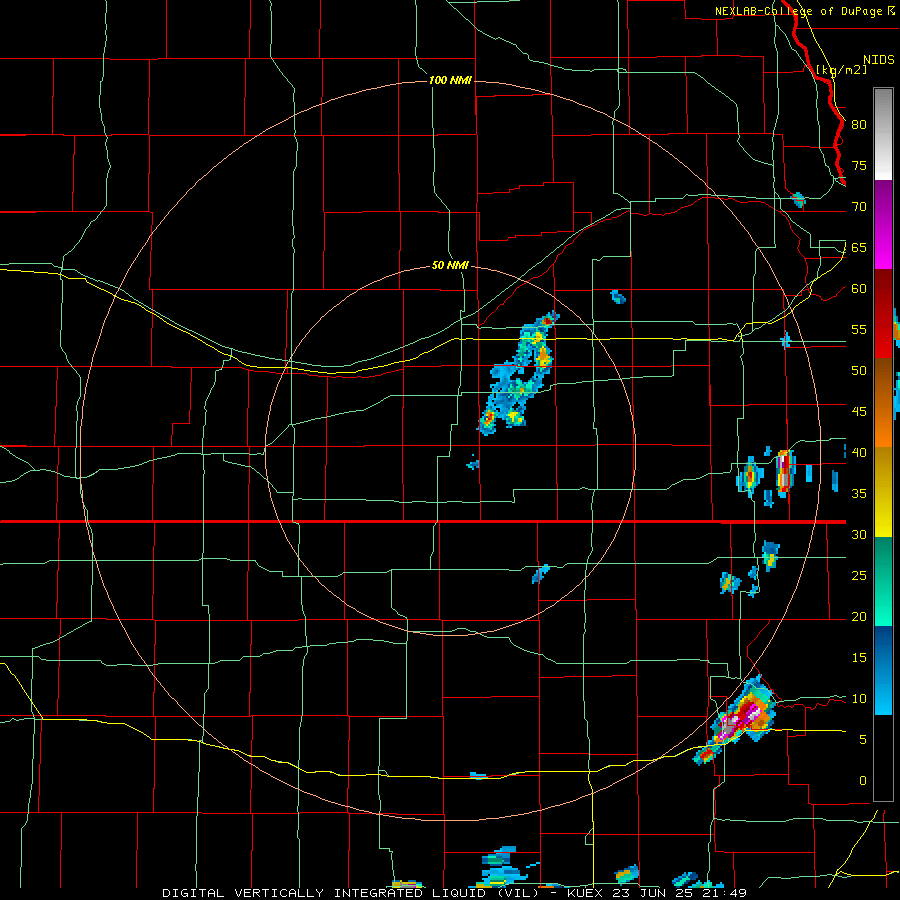Click the "23 JUN 25" date in the caption
900x900 pixels.
652,893
